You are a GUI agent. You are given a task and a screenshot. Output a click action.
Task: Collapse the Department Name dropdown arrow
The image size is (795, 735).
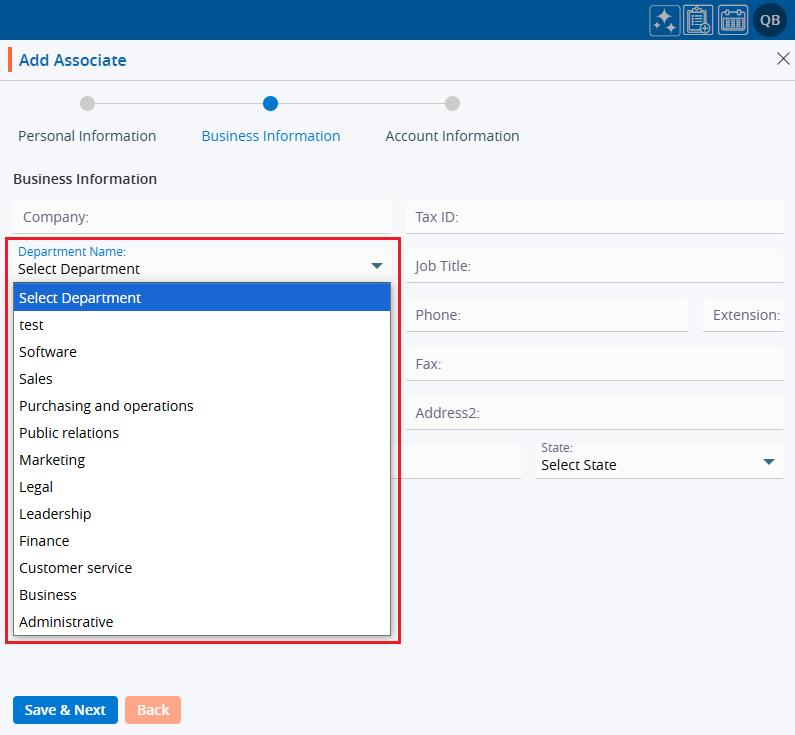click(x=377, y=266)
